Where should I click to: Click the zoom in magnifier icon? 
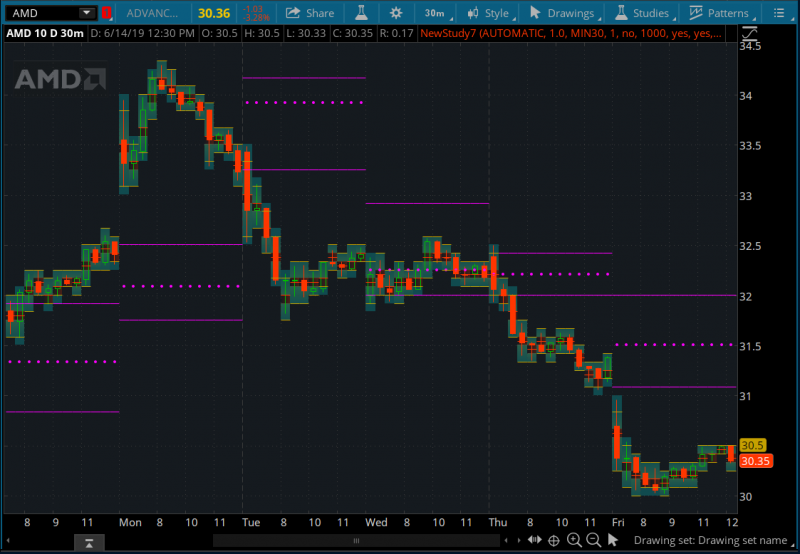tap(574, 541)
